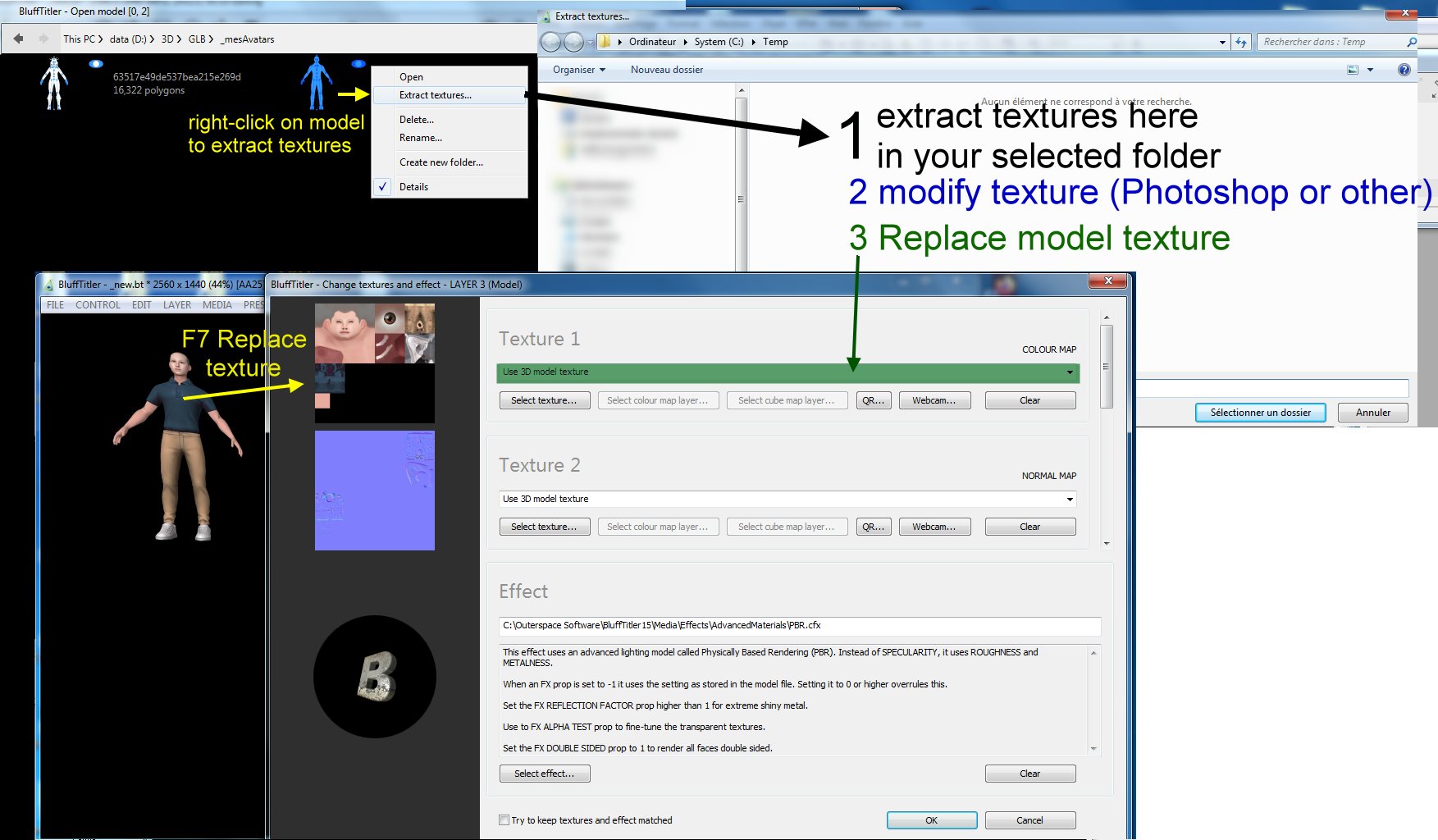Click Forward button in Extract textures dialog
The width and height of the screenshot is (1438, 840).
click(574, 42)
